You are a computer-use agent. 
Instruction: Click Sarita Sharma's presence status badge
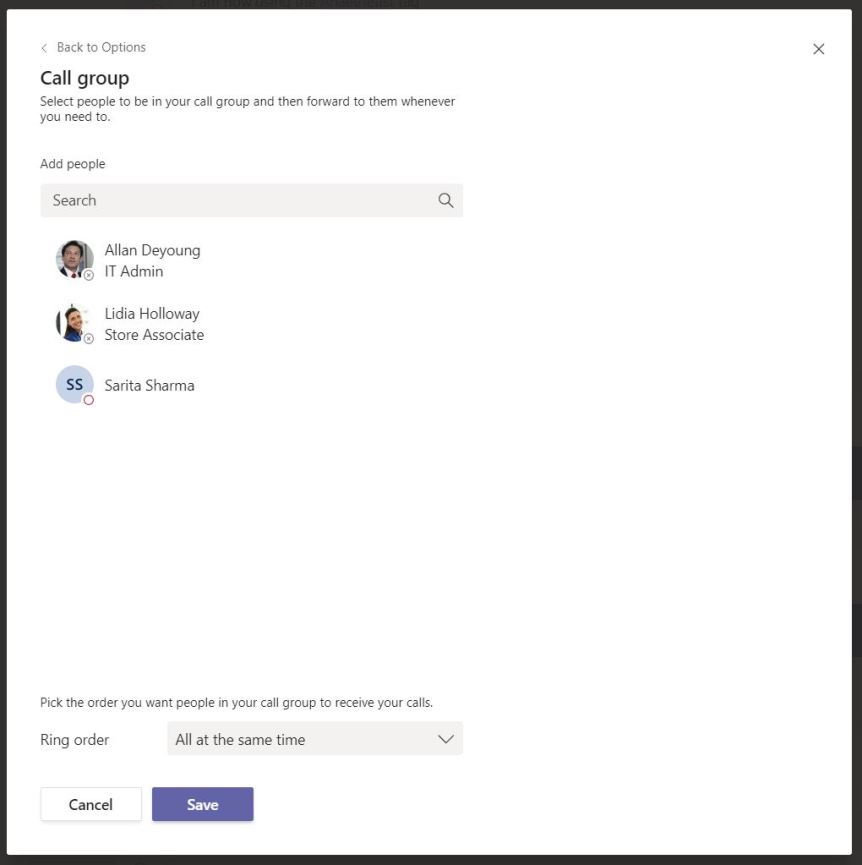click(x=89, y=400)
